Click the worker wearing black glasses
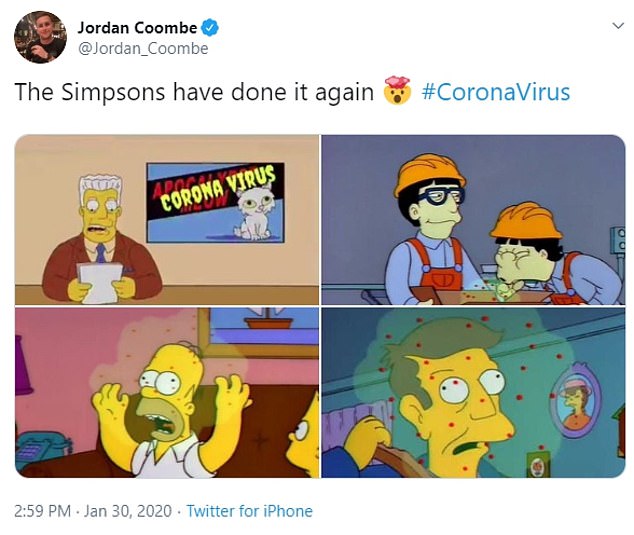 tap(430, 230)
